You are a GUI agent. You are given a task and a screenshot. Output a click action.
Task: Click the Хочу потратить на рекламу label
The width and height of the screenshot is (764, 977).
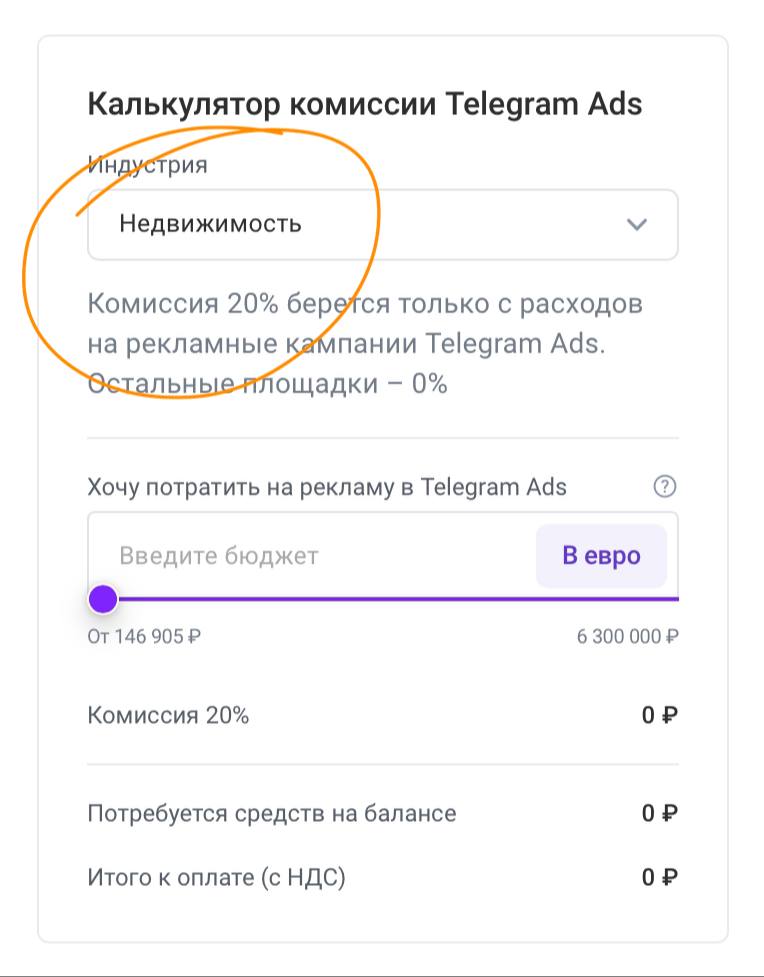click(x=327, y=487)
